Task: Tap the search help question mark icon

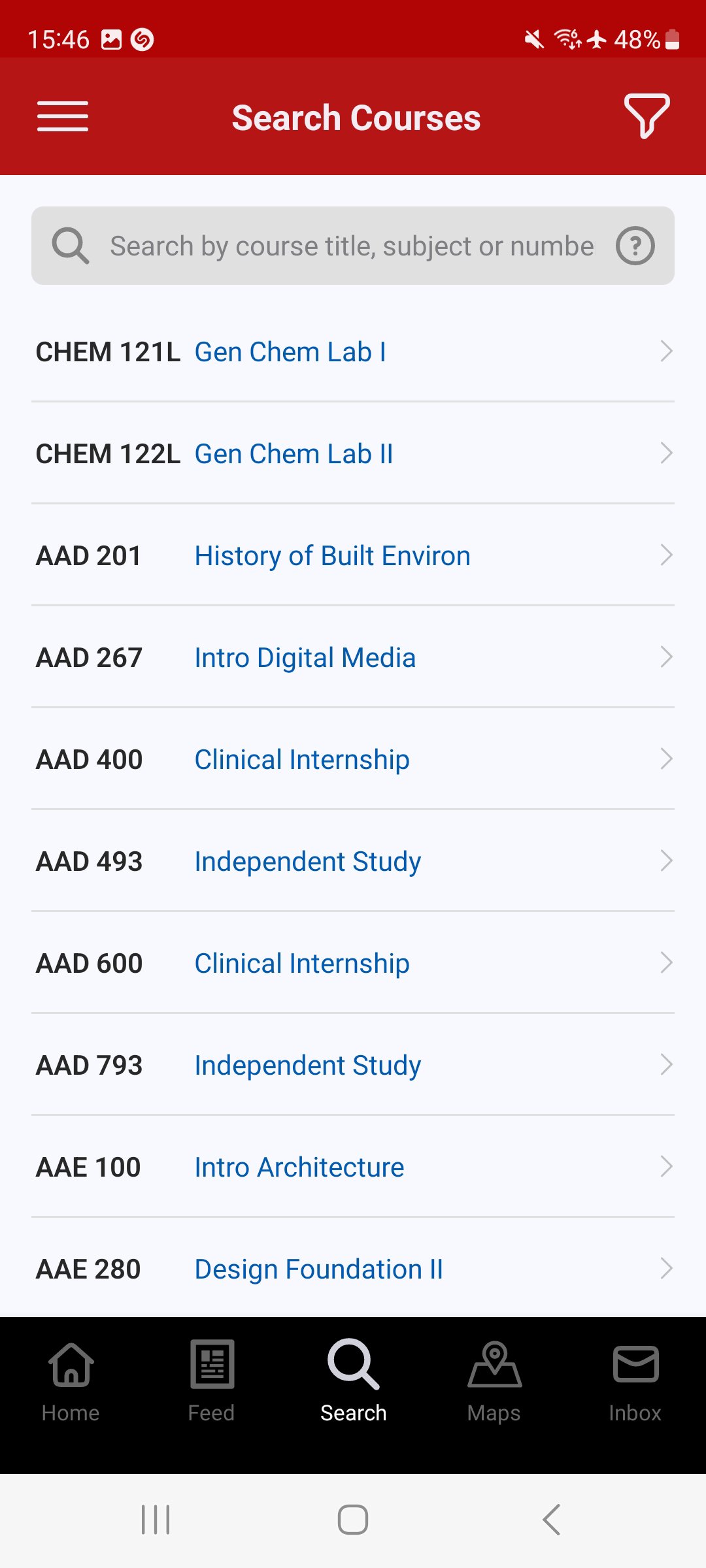Action: coord(635,246)
